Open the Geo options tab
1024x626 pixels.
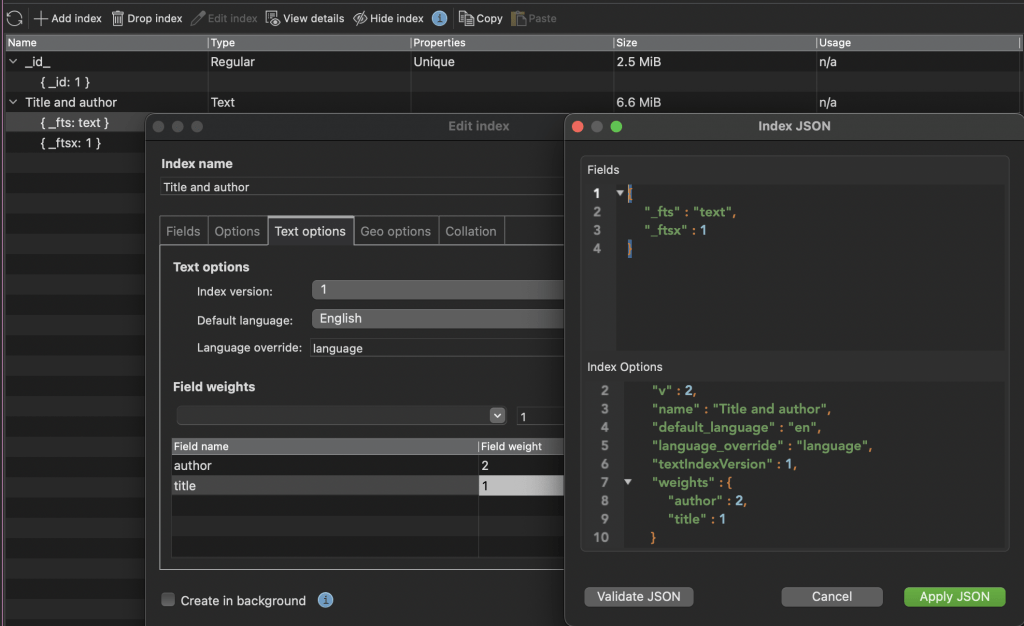395,230
